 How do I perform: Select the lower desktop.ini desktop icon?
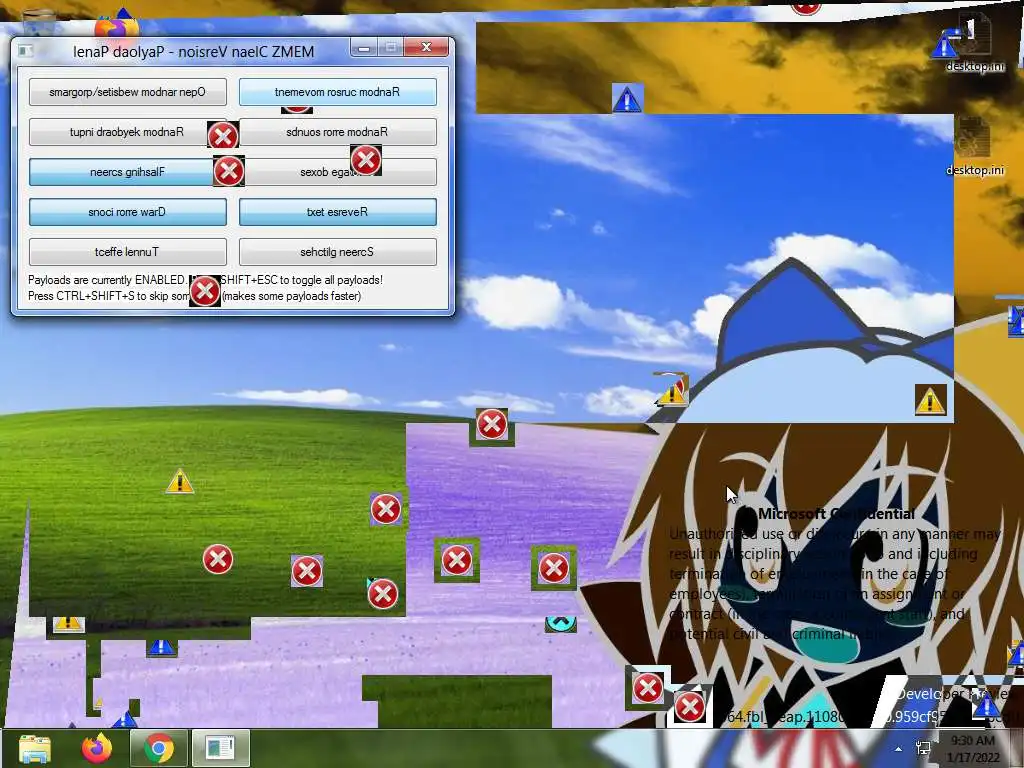[975, 148]
